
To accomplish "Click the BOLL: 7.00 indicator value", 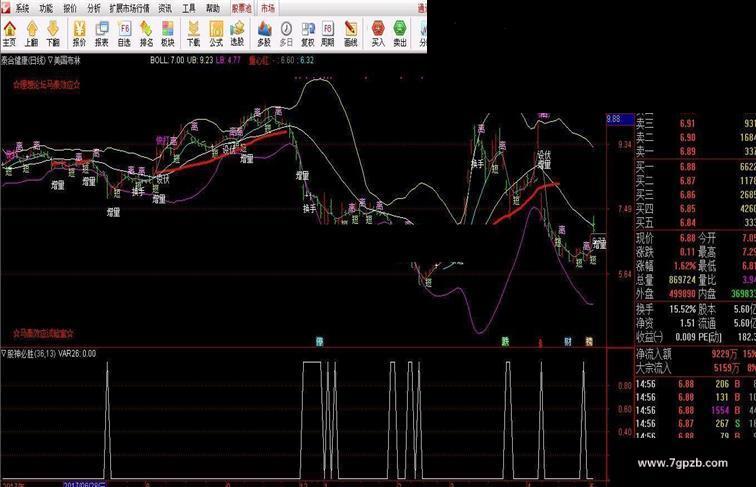I will coord(167,60).
